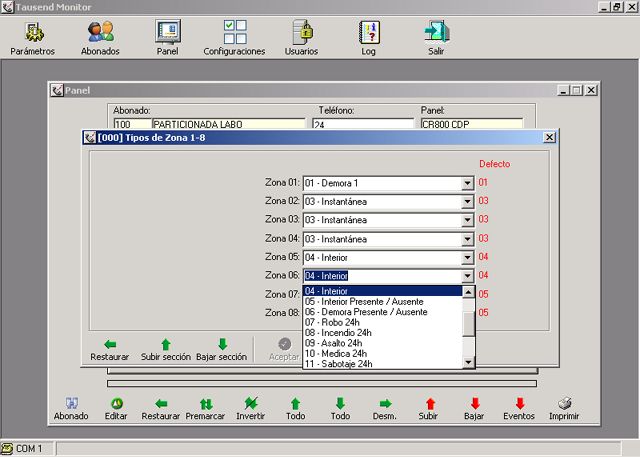Click the red 'Defecto' column header
The height and width of the screenshot is (457, 640).
point(495,164)
